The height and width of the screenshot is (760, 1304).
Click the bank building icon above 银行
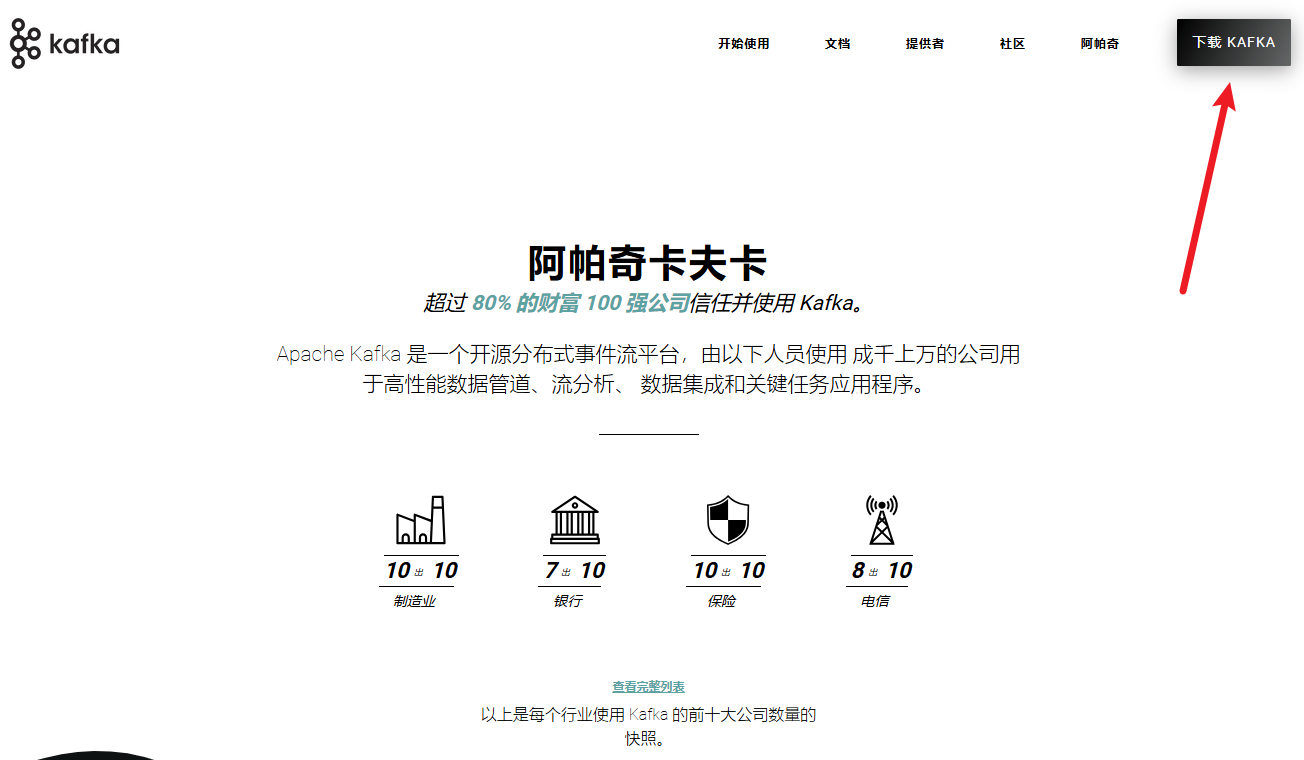pos(575,520)
